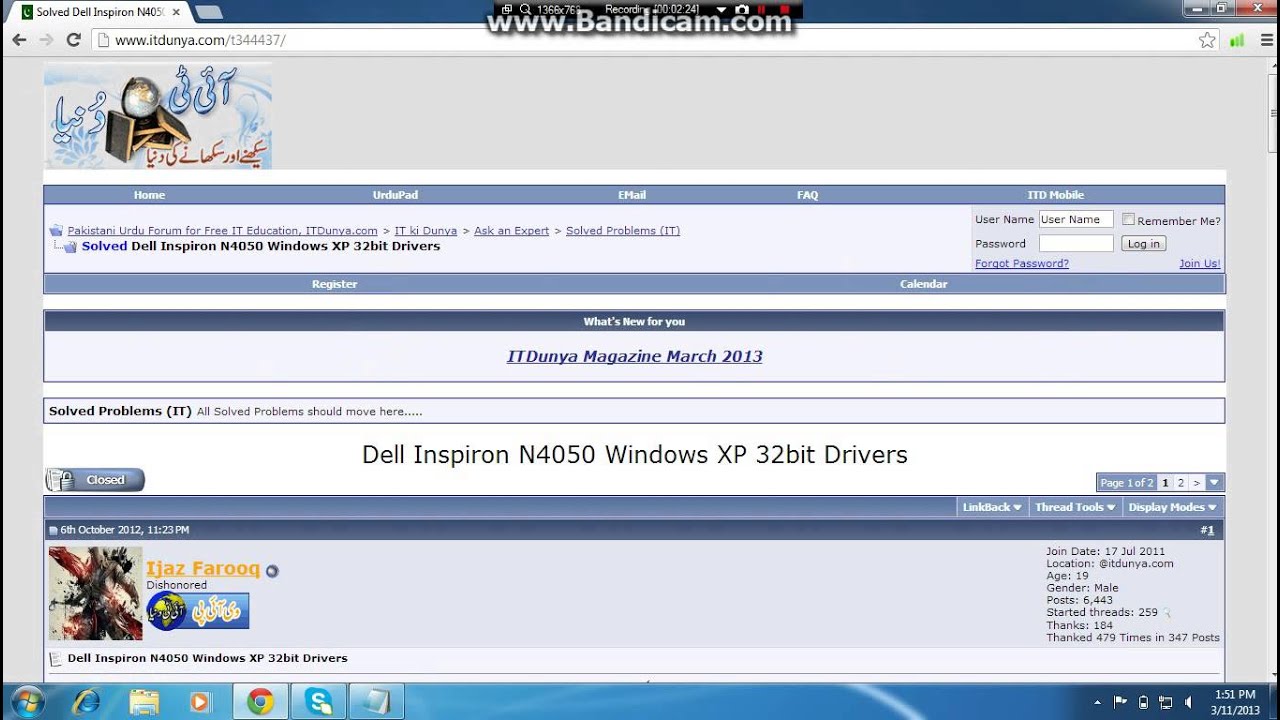
Task: Open the Calendar menu item
Action: pyautogui.click(x=923, y=284)
